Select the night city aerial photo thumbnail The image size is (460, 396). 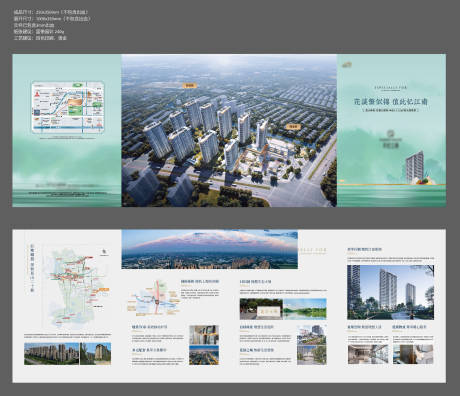204,355
